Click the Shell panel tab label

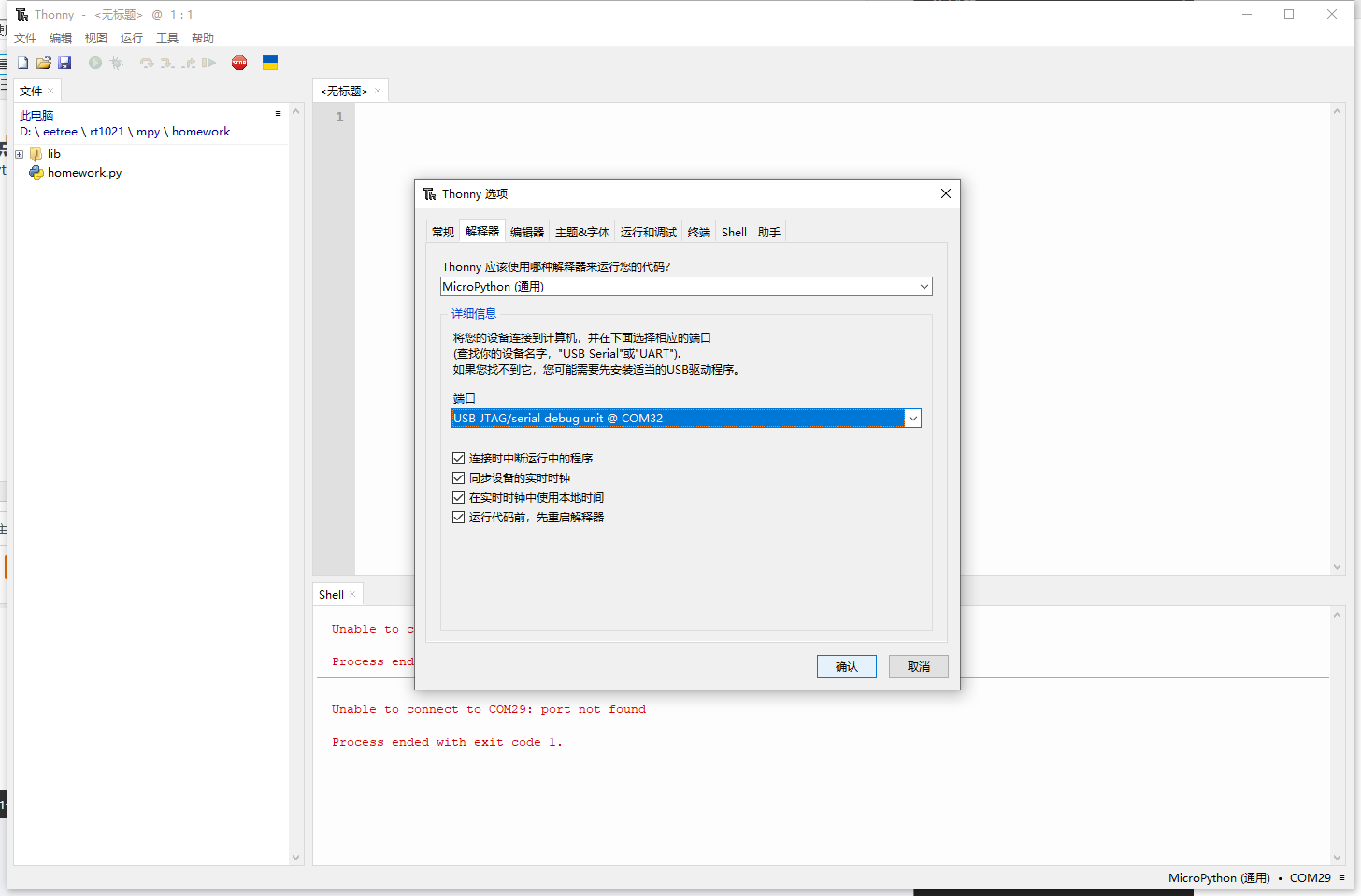pyautogui.click(x=331, y=594)
